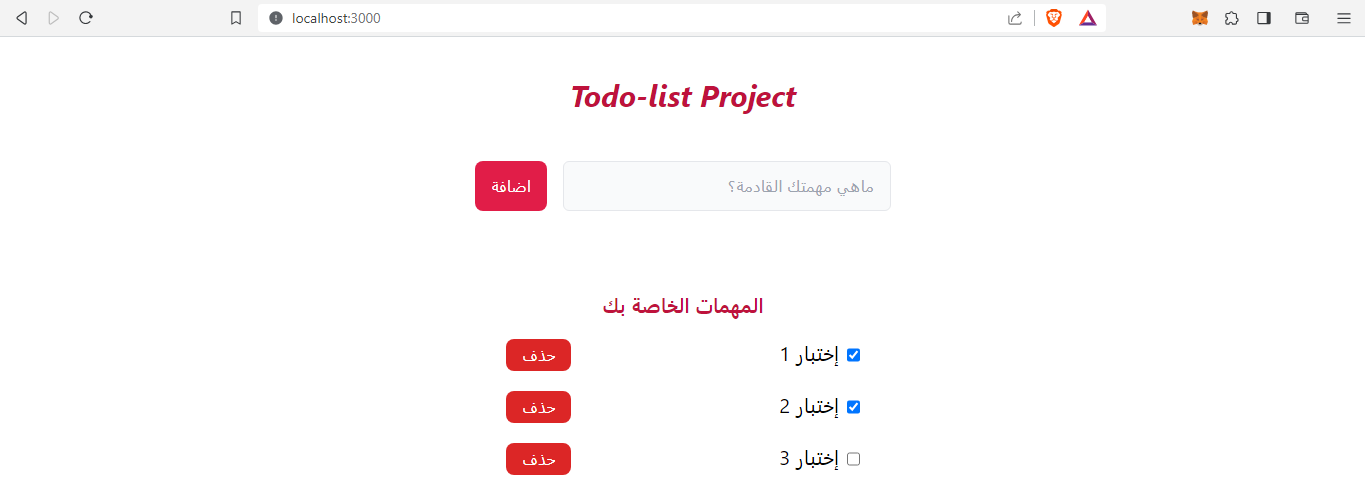Delete task إختبار 1 with its حذف button
This screenshot has width=1365, height=494.
point(538,355)
